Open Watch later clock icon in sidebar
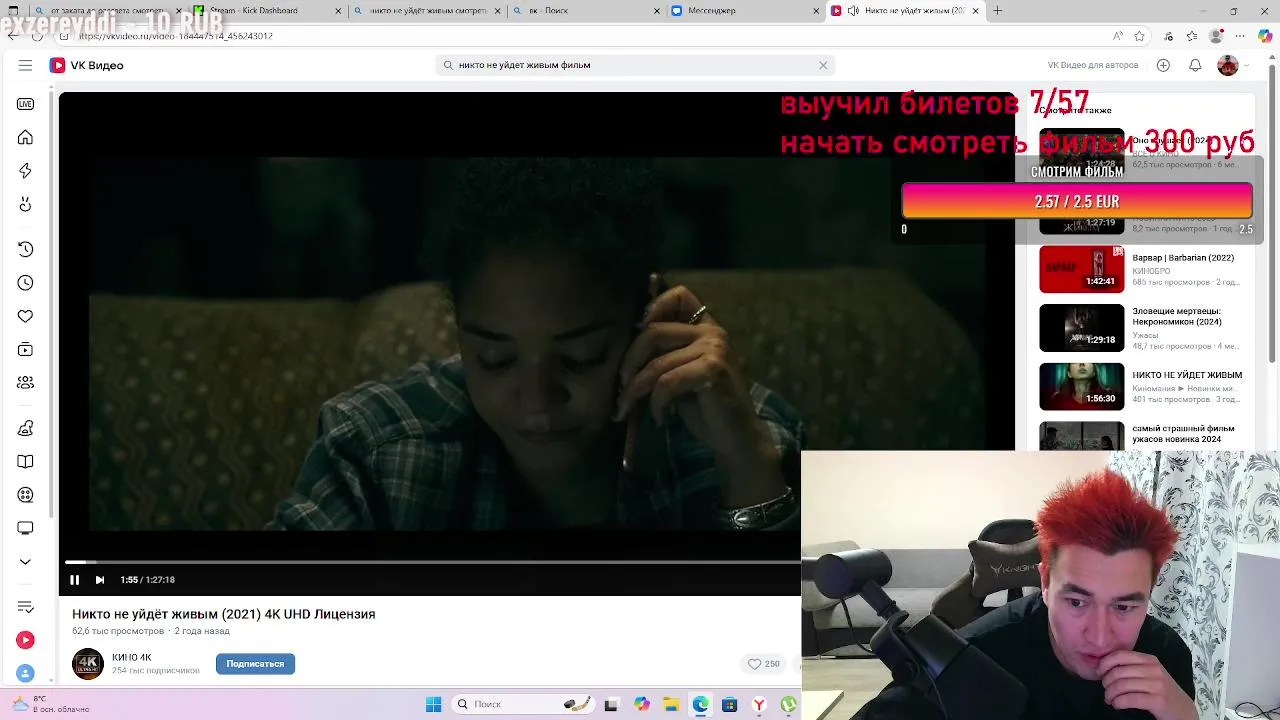 [x=25, y=283]
